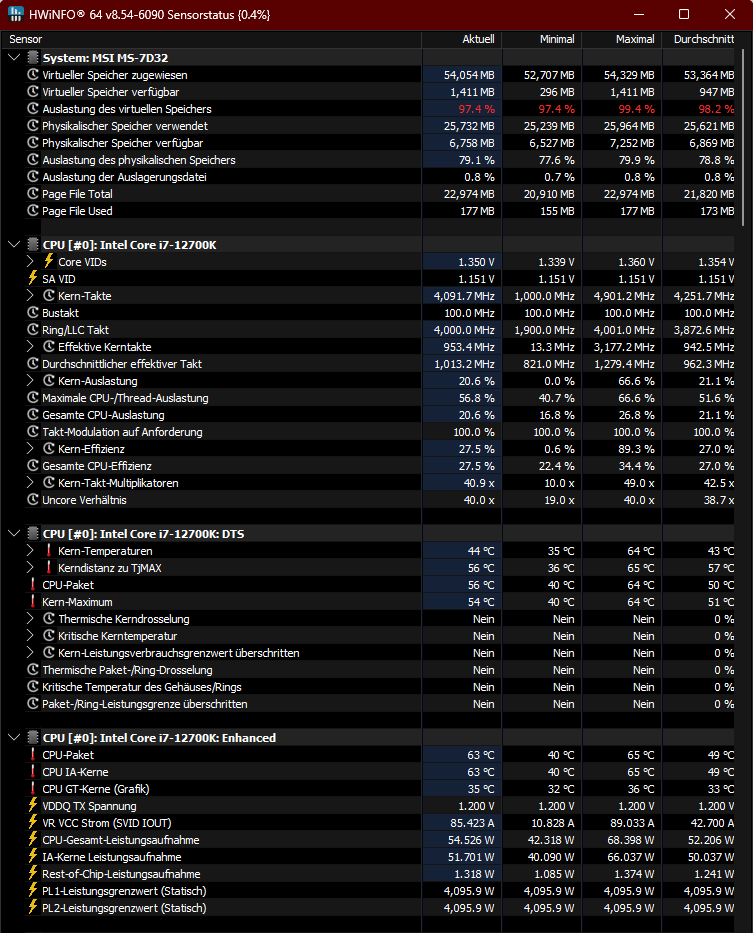Click the chip icon beside System: MSI MS-7D32
Screen dimensions: 753x933
[x=33, y=58]
